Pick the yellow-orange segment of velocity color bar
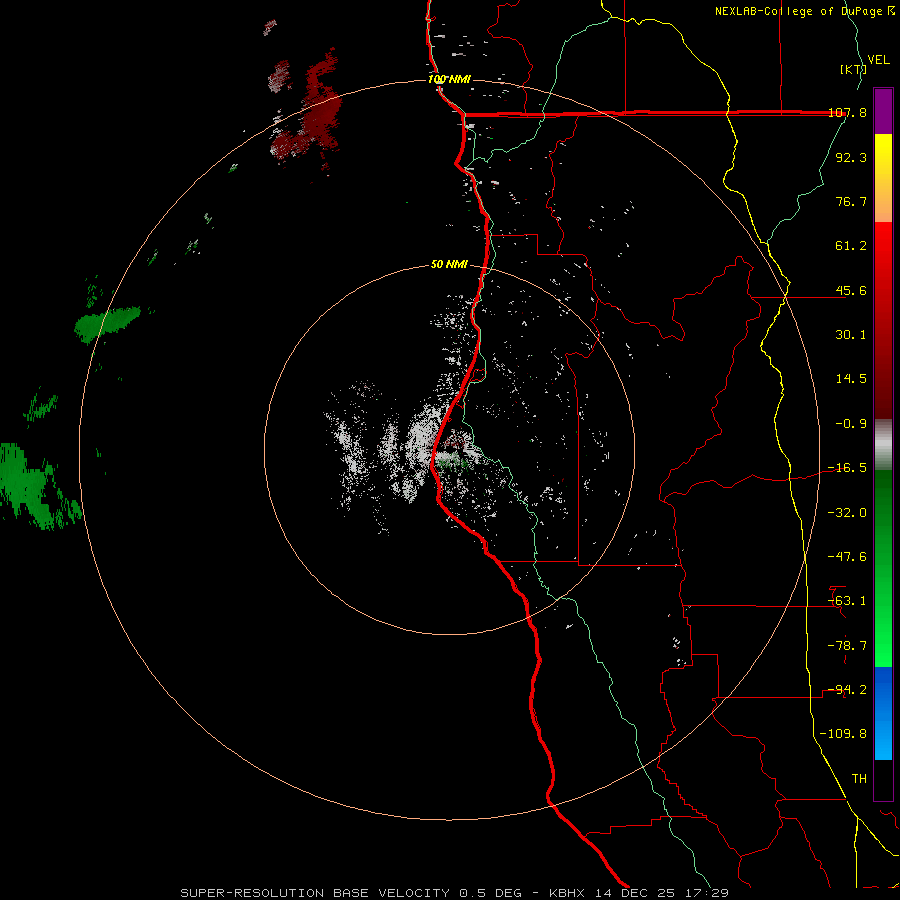This screenshot has height=900, width=900. pyautogui.click(x=883, y=178)
